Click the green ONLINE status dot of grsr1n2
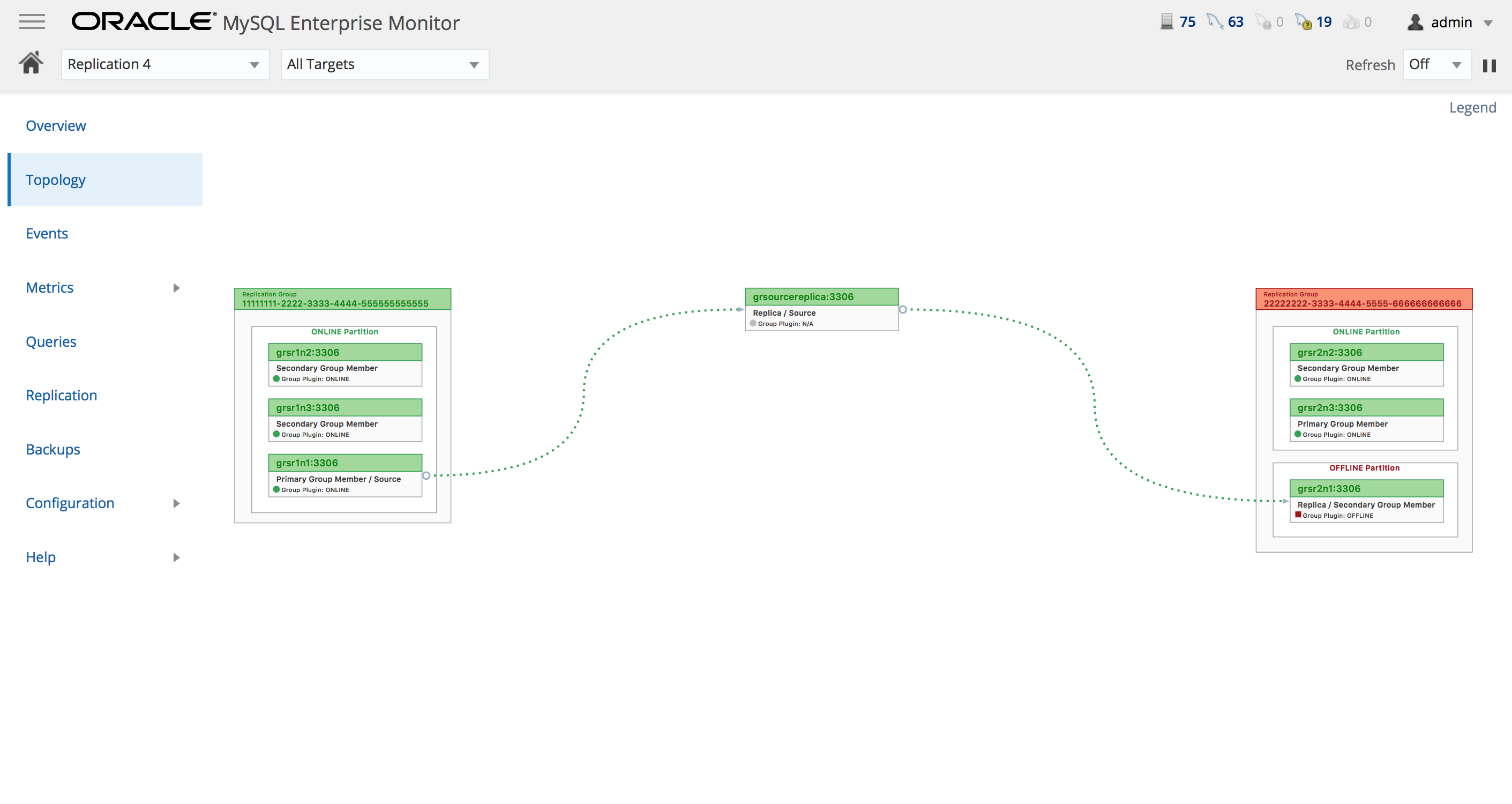 [276, 379]
